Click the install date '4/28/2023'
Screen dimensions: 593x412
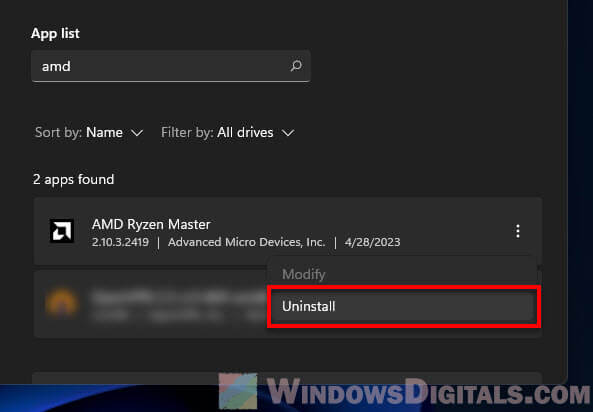pyautogui.click(x=372, y=242)
